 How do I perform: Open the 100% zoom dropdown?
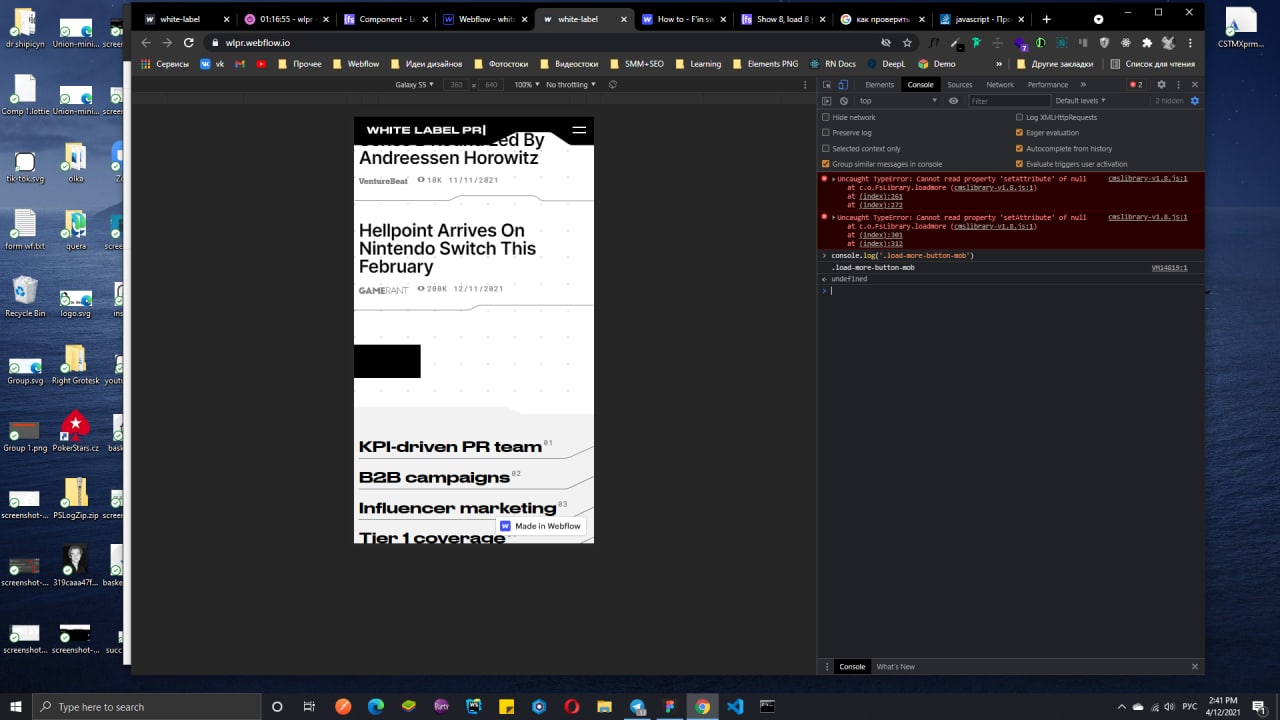(x=526, y=85)
